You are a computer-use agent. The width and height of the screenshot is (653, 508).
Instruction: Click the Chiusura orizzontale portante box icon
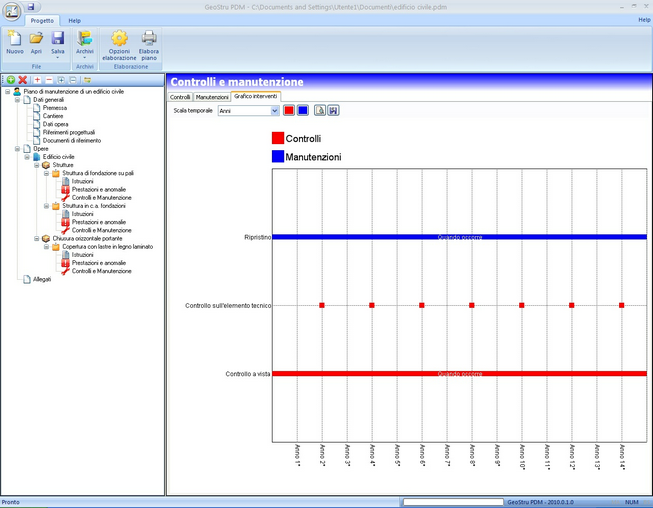(x=46, y=238)
